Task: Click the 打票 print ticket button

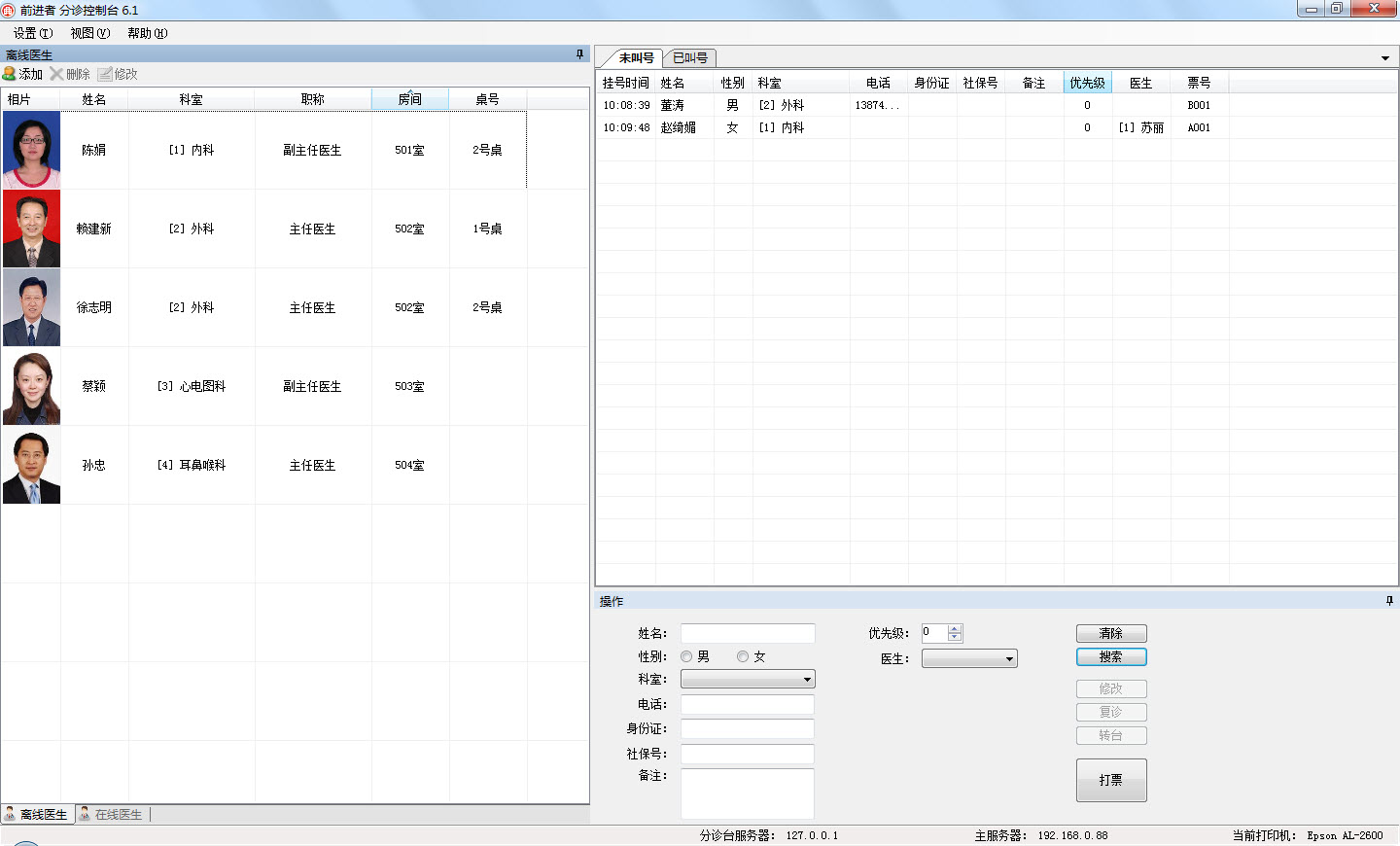Action: click(1111, 780)
